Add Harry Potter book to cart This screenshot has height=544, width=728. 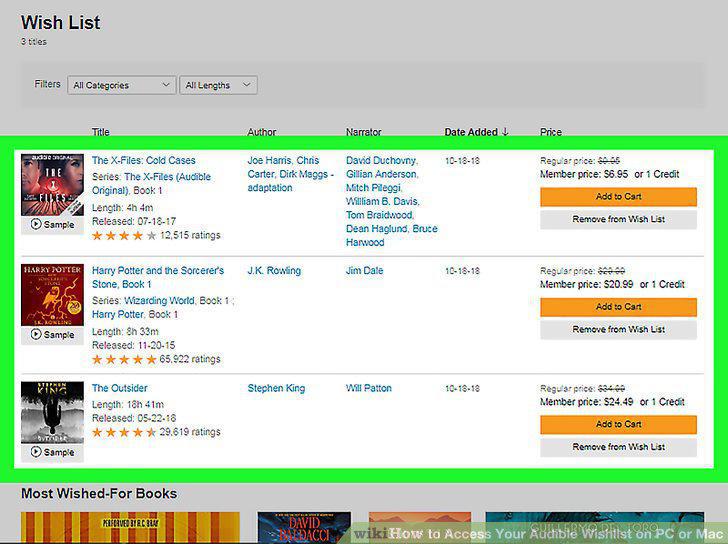618,307
